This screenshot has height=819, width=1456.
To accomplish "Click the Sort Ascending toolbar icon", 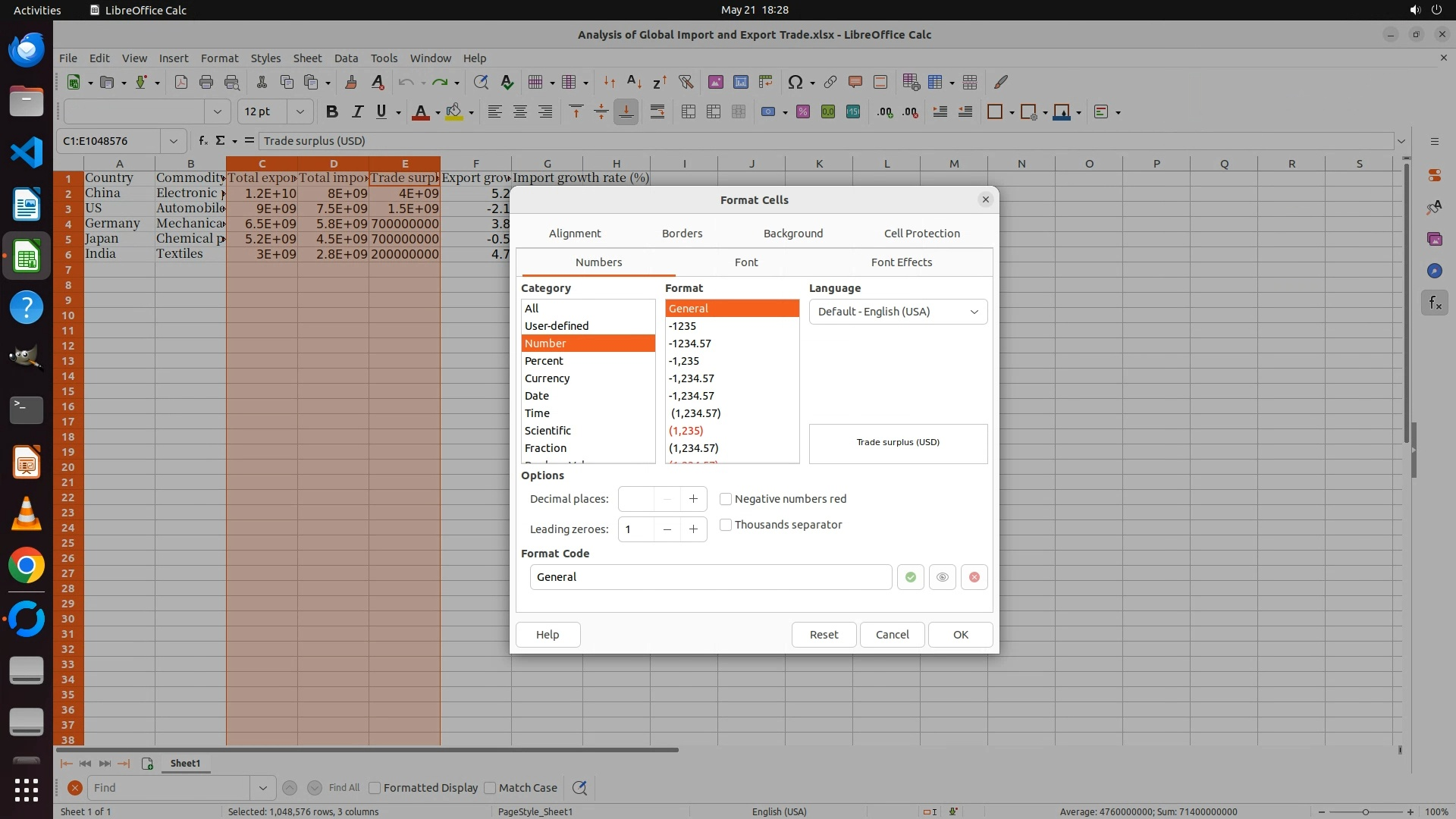I will [634, 82].
